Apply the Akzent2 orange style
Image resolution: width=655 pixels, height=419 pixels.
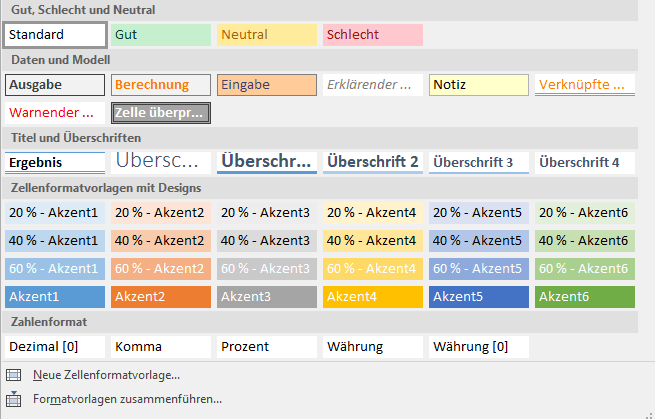161,297
